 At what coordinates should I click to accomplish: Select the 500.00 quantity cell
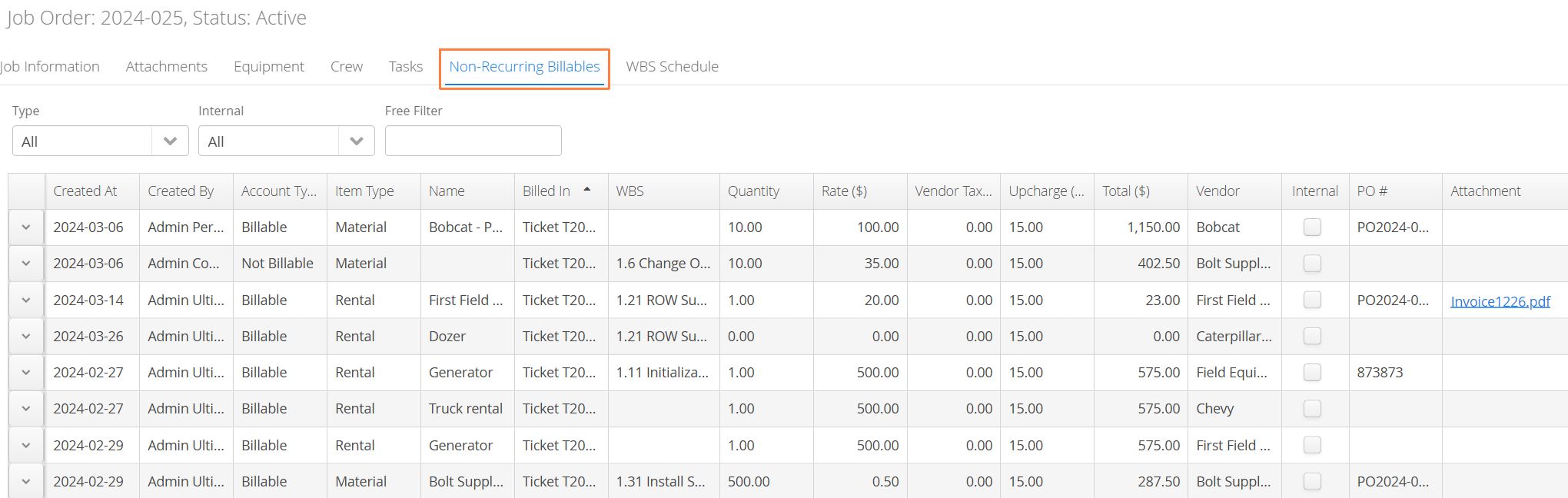point(766,481)
